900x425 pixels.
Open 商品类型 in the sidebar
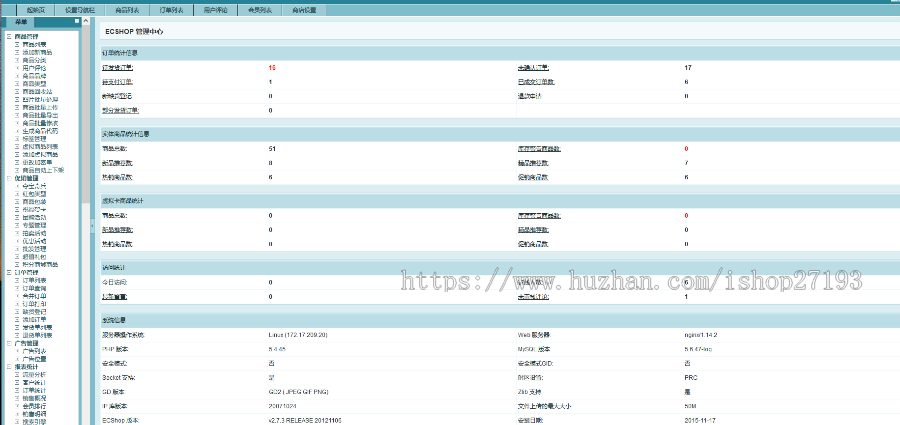[34, 84]
